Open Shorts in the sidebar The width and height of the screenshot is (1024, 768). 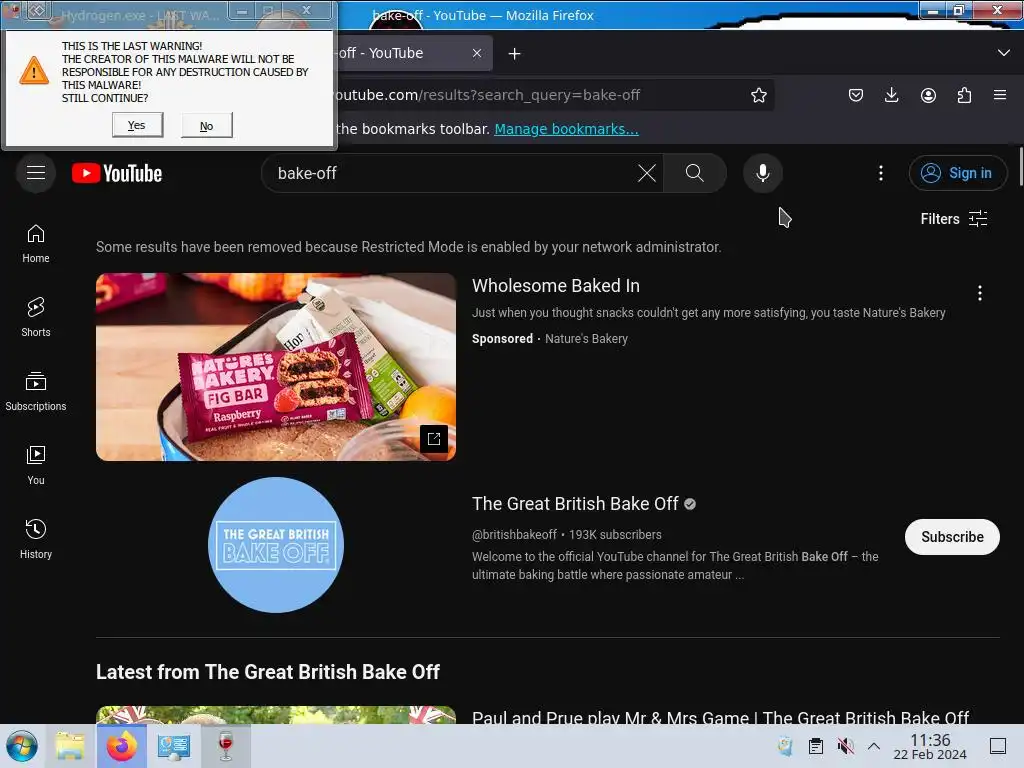coord(36,317)
